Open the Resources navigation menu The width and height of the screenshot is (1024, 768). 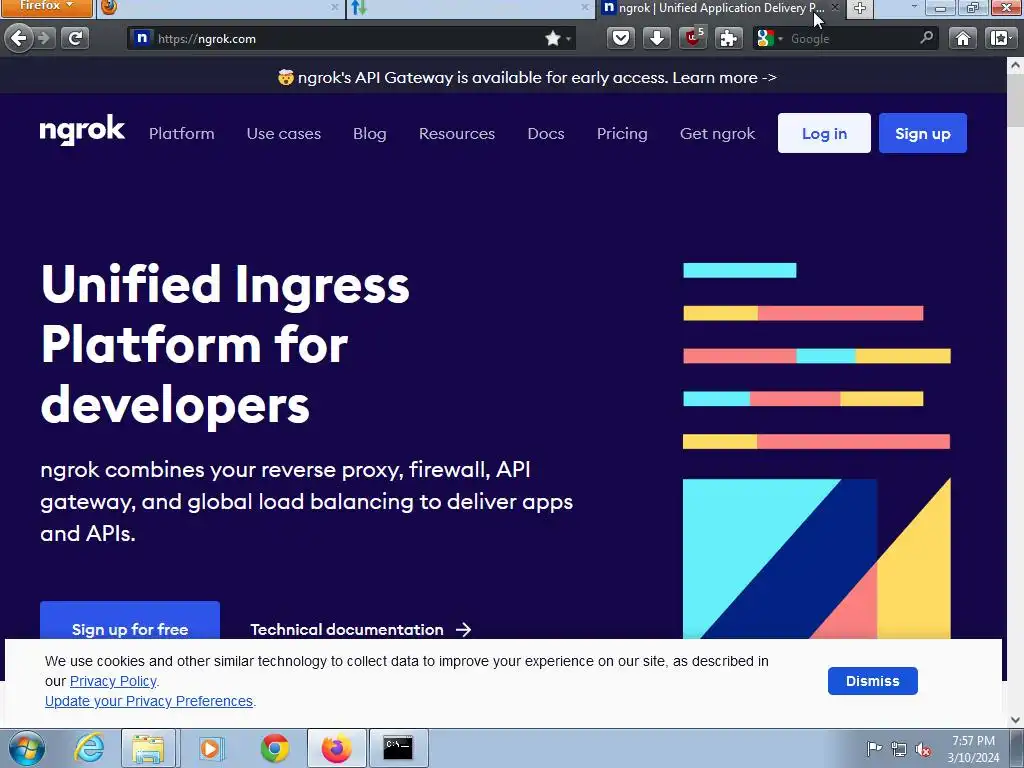[456, 133]
